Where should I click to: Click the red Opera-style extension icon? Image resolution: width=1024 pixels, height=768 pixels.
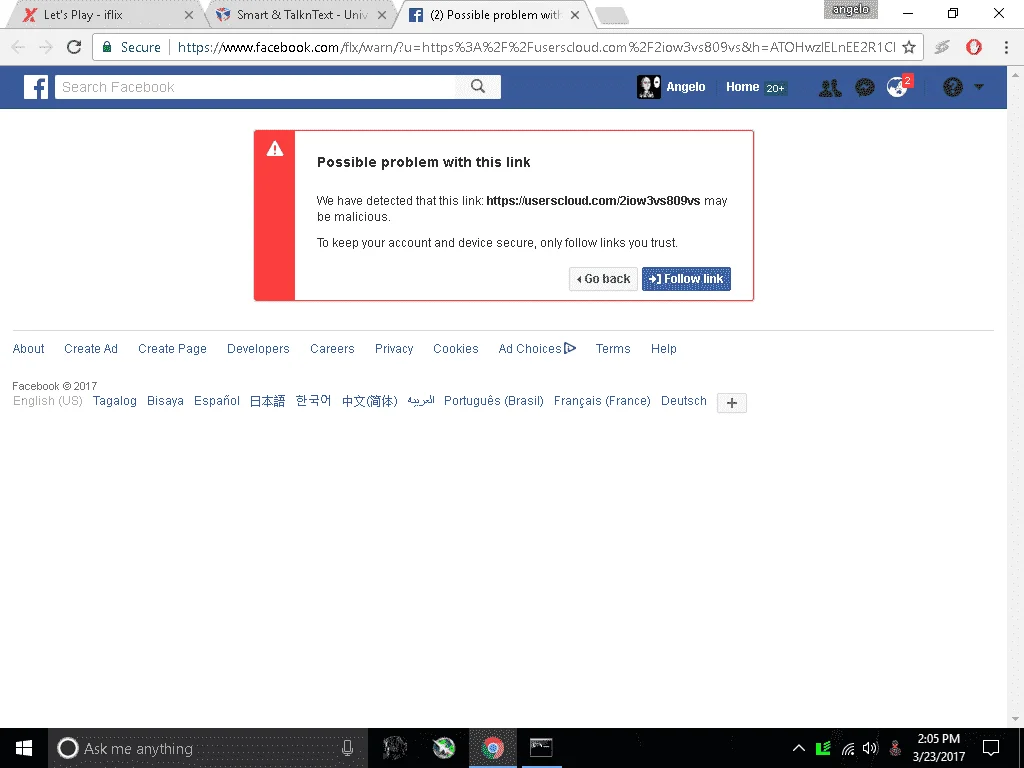coord(974,47)
